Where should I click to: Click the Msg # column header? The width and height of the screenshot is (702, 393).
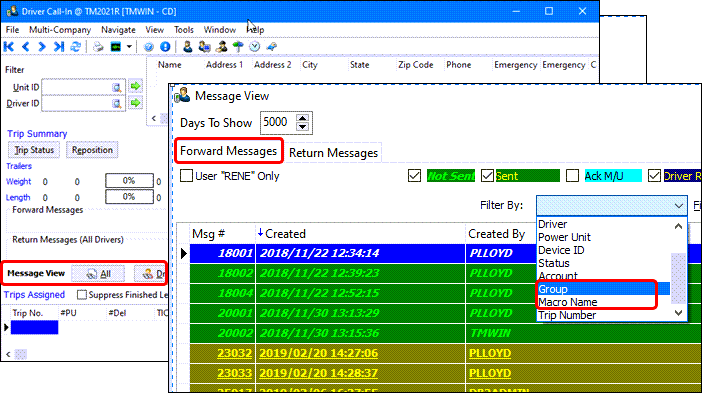[222, 234]
